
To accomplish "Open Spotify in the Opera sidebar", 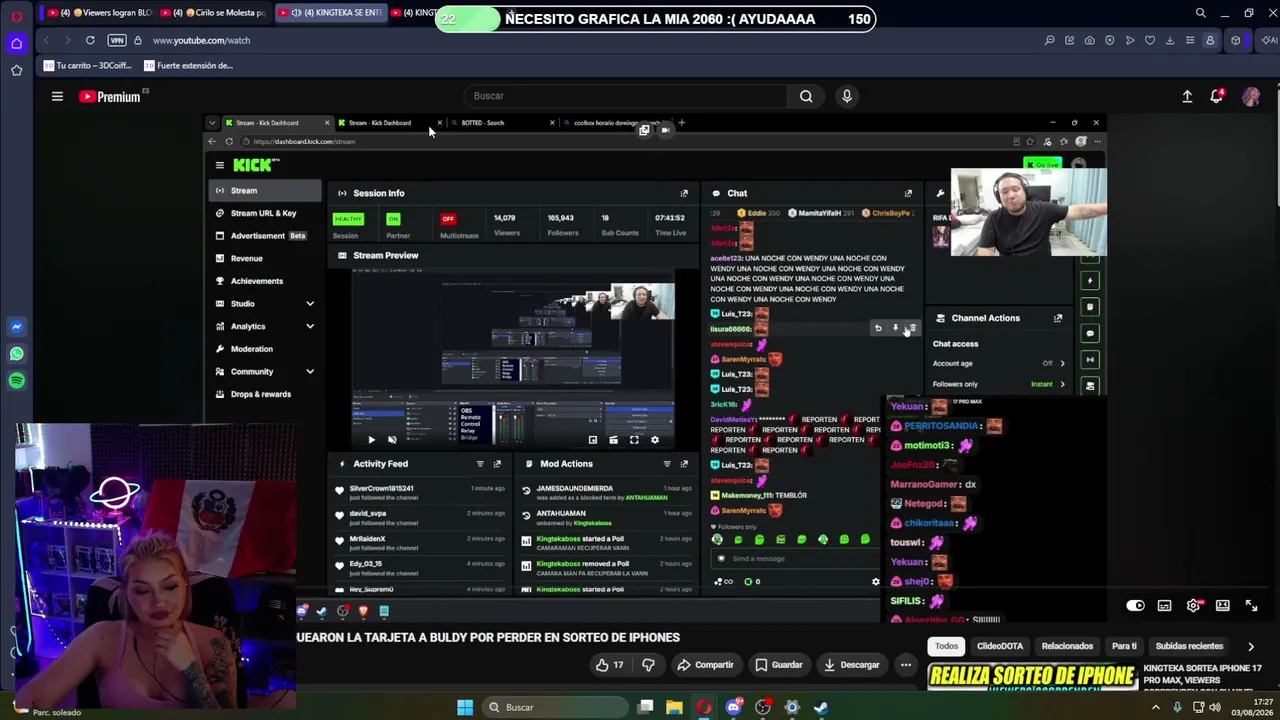I will [x=16, y=381].
